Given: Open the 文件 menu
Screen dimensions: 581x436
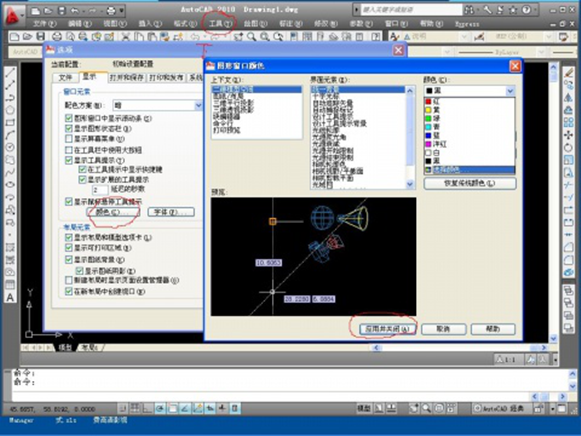Looking at the screenshot, I should (x=44, y=24).
